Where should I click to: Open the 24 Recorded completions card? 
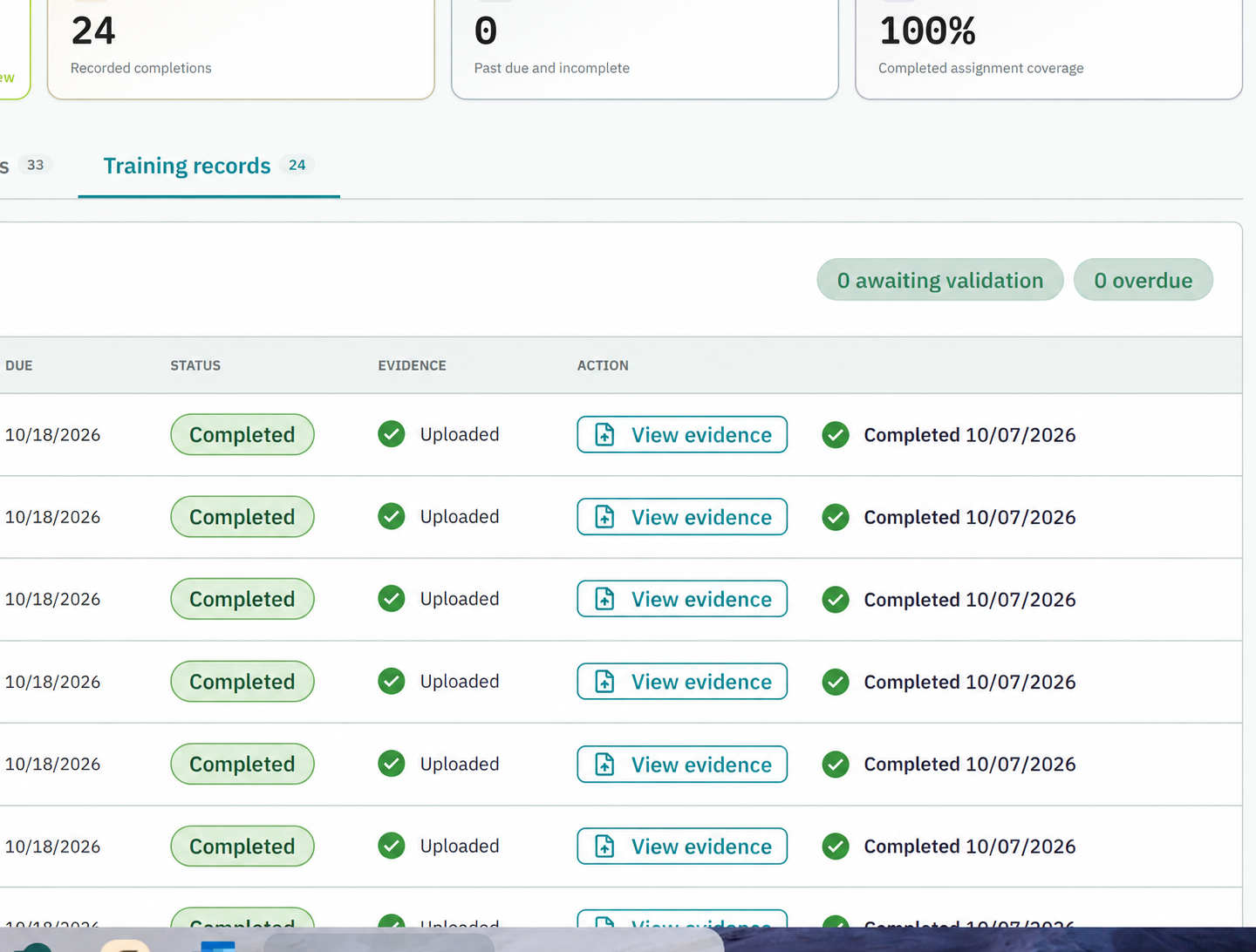(x=241, y=49)
